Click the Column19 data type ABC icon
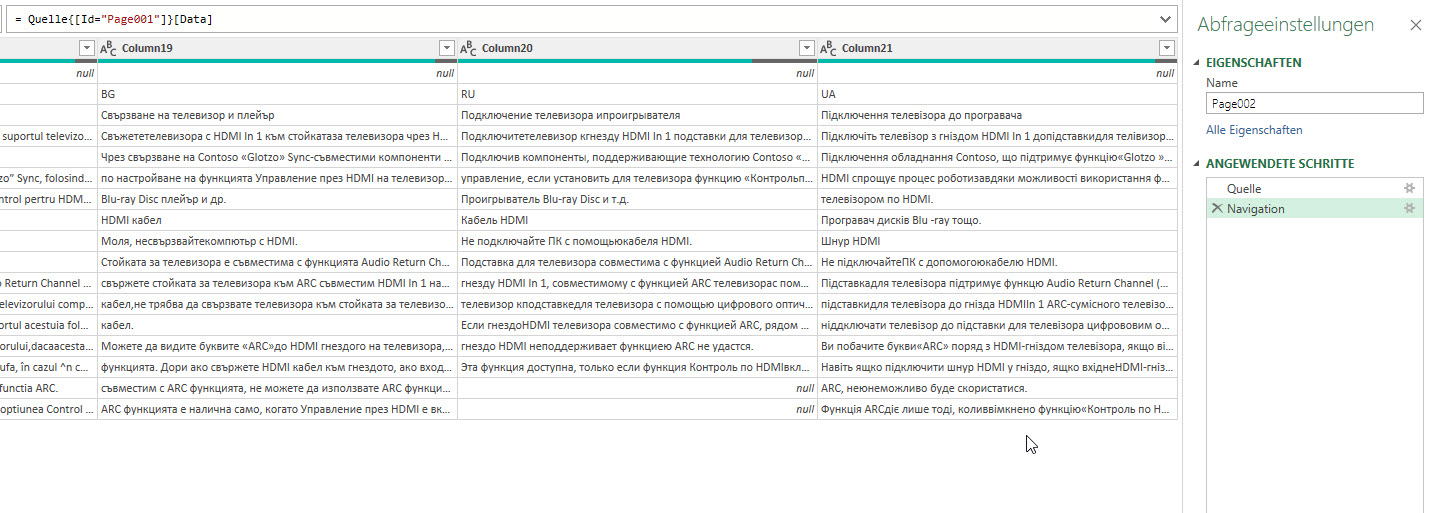 click(109, 48)
